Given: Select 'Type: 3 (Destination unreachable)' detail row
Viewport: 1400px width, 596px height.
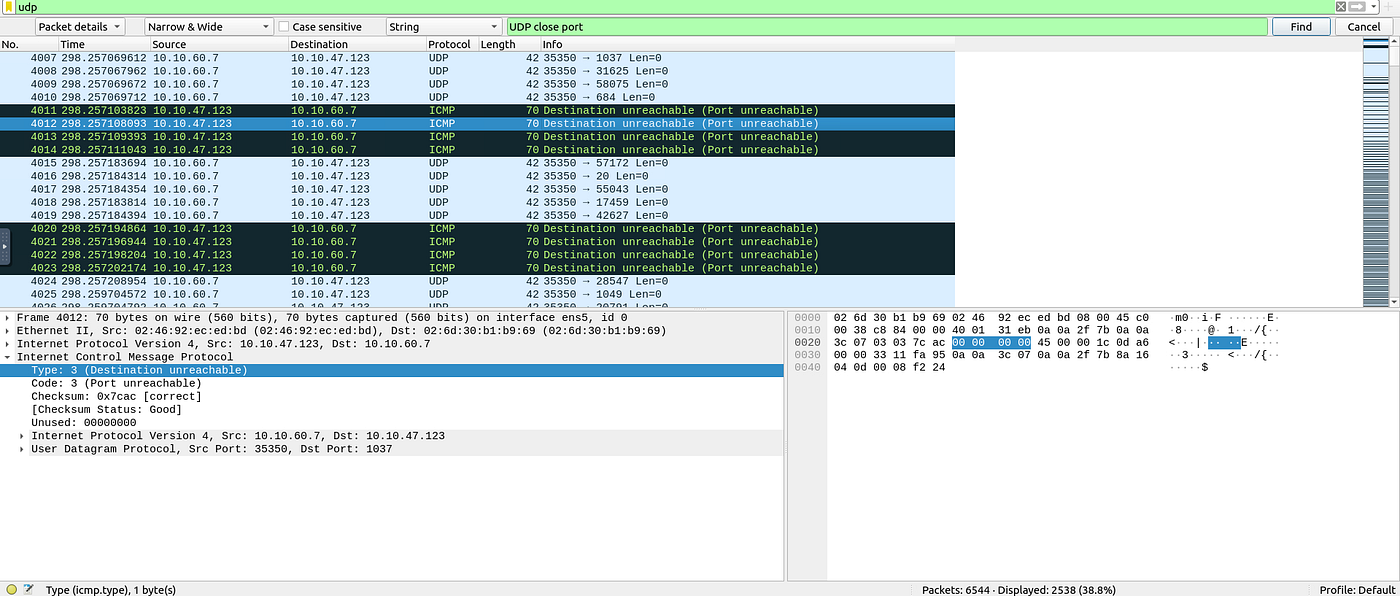Looking at the screenshot, I should coord(391,370).
